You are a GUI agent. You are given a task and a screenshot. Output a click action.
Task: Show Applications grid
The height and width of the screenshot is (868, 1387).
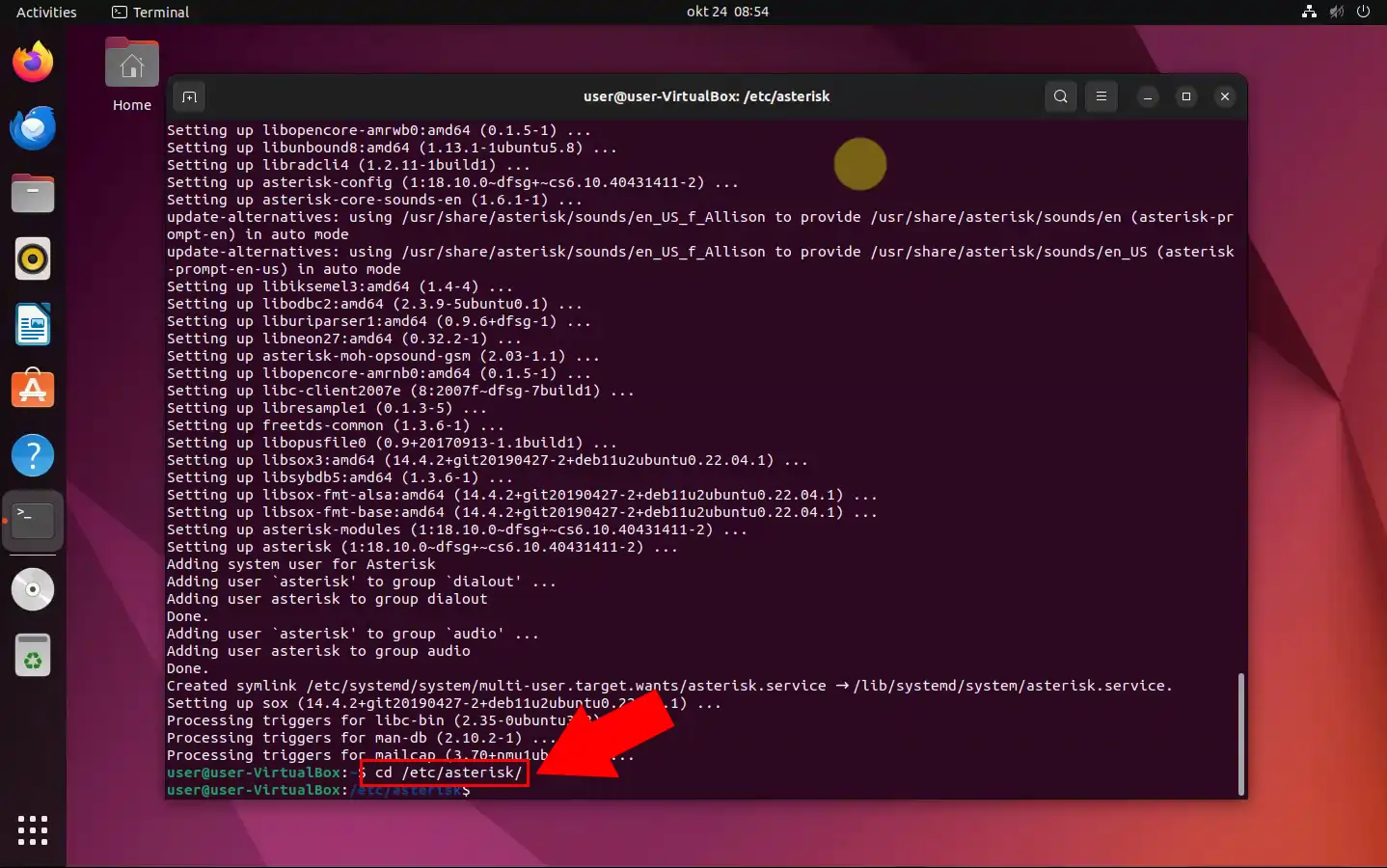pyautogui.click(x=33, y=830)
